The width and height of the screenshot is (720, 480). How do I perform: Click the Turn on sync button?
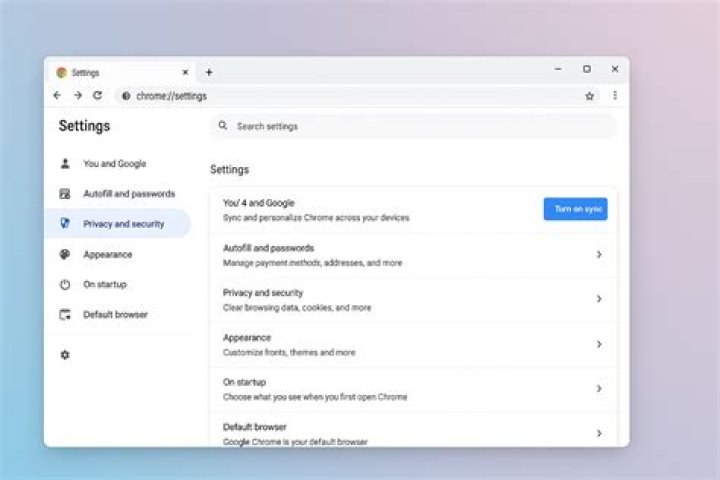tap(575, 209)
